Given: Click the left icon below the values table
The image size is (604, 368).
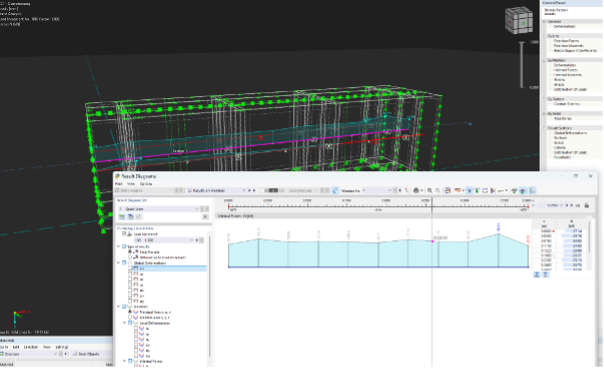Looking at the screenshot, I should click(x=537, y=275).
